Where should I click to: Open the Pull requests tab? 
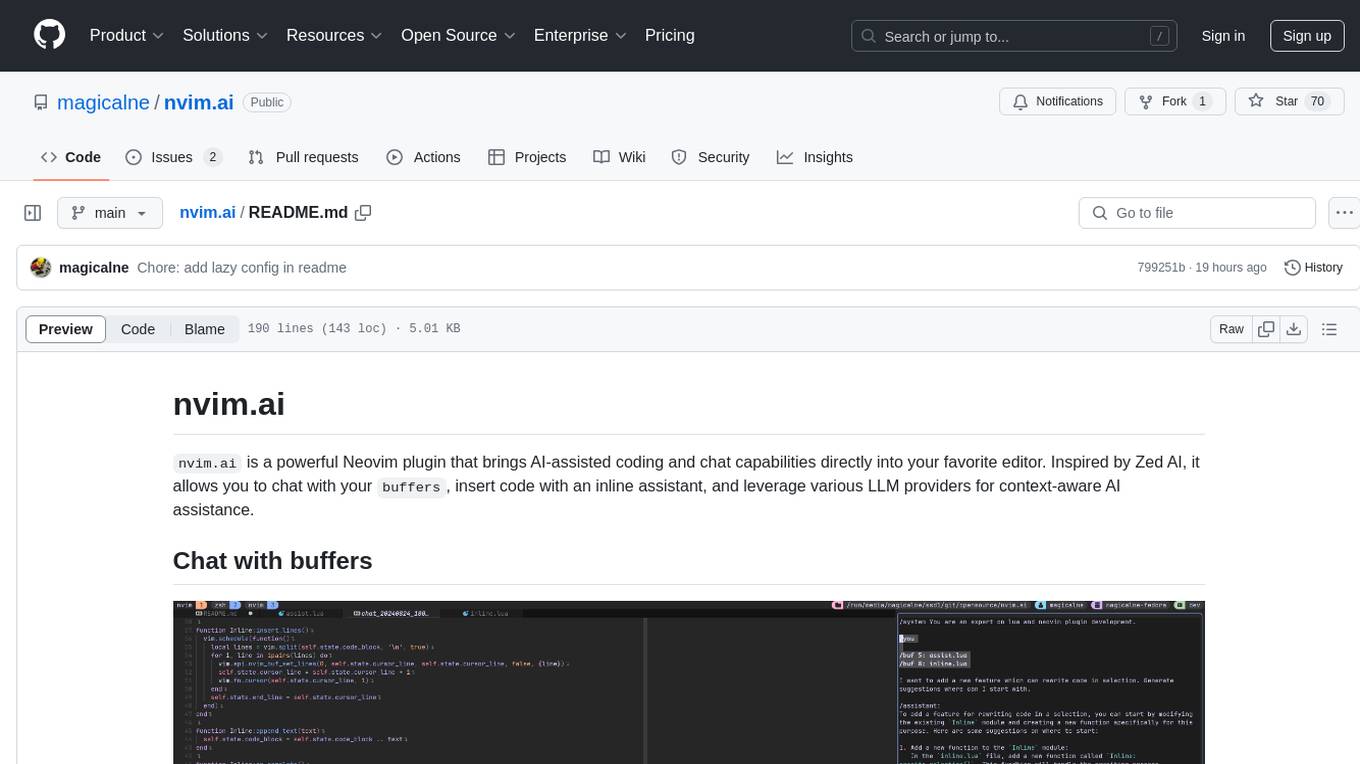tap(303, 157)
